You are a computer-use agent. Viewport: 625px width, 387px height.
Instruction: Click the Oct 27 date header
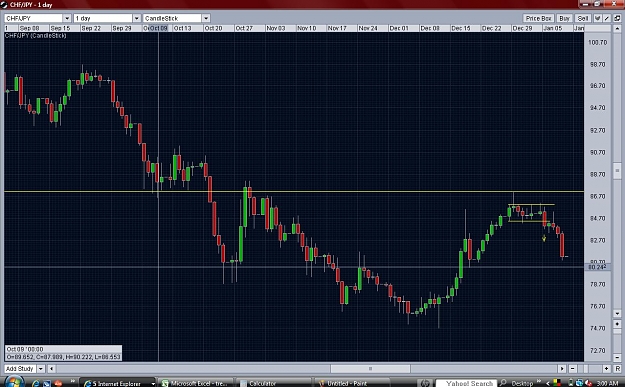coord(244,28)
